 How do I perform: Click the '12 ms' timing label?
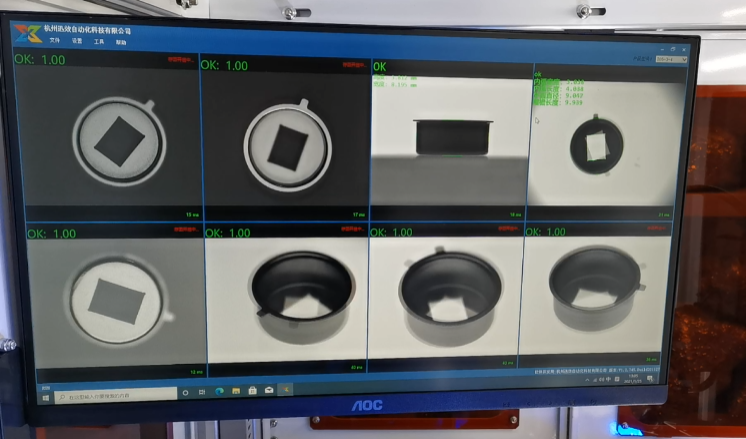[x=197, y=372]
